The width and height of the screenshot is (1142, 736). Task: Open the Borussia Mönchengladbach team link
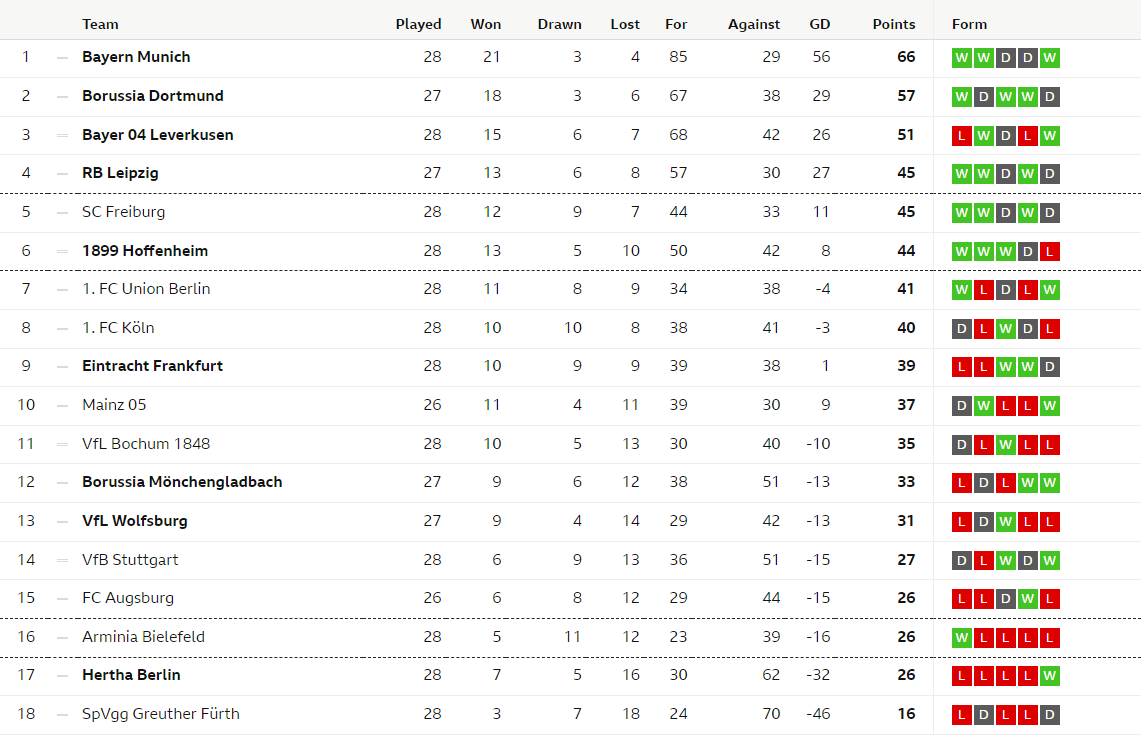click(x=182, y=482)
